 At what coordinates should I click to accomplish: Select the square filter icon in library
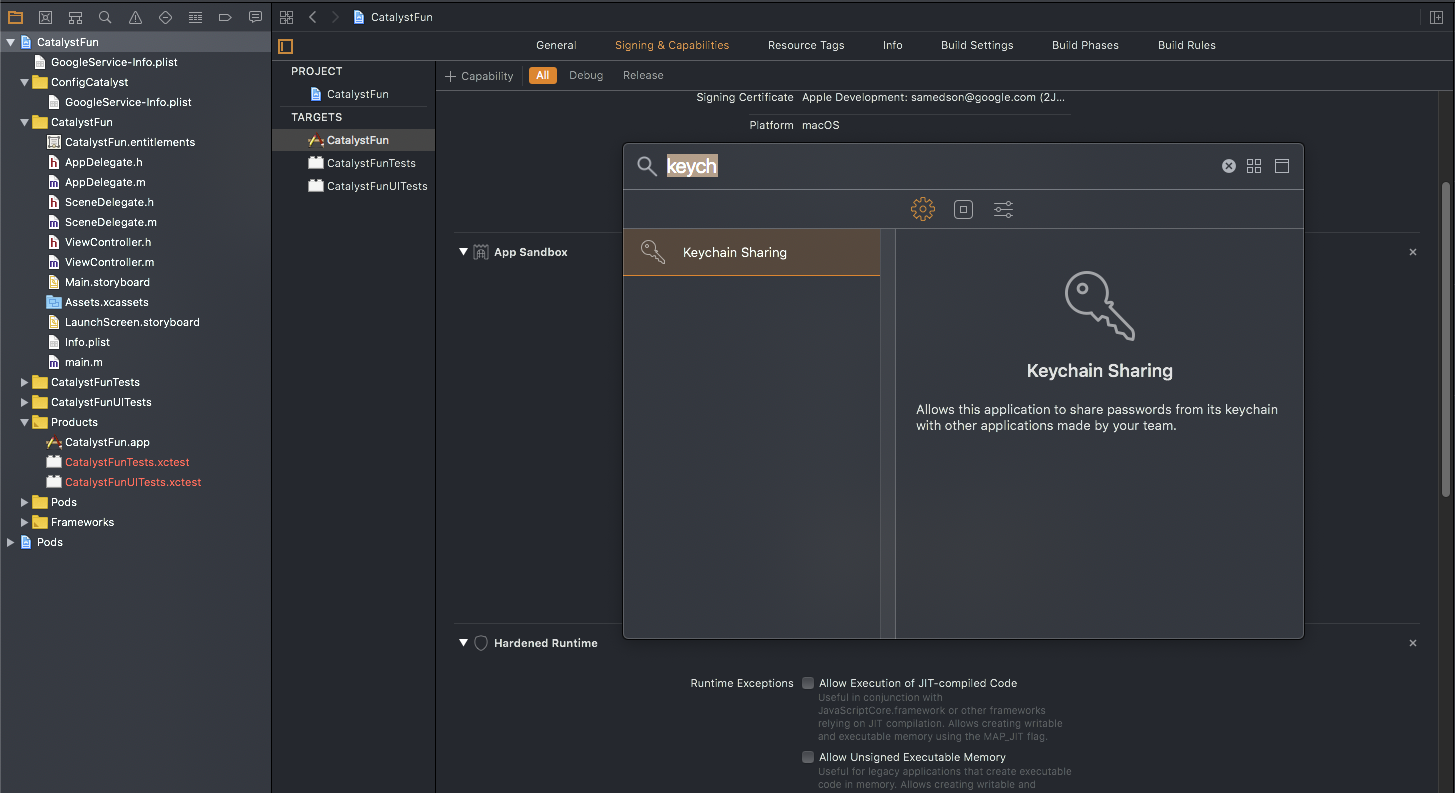(x=963, y=209)
